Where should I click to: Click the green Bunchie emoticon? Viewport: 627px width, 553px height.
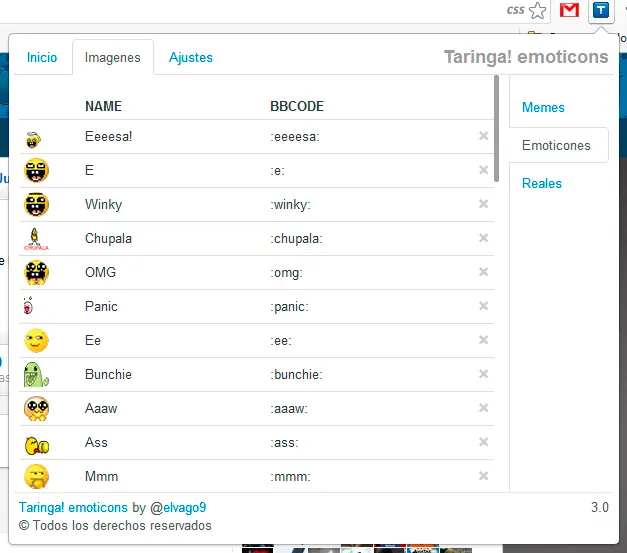pyautogui.click(x=36, y=375)
